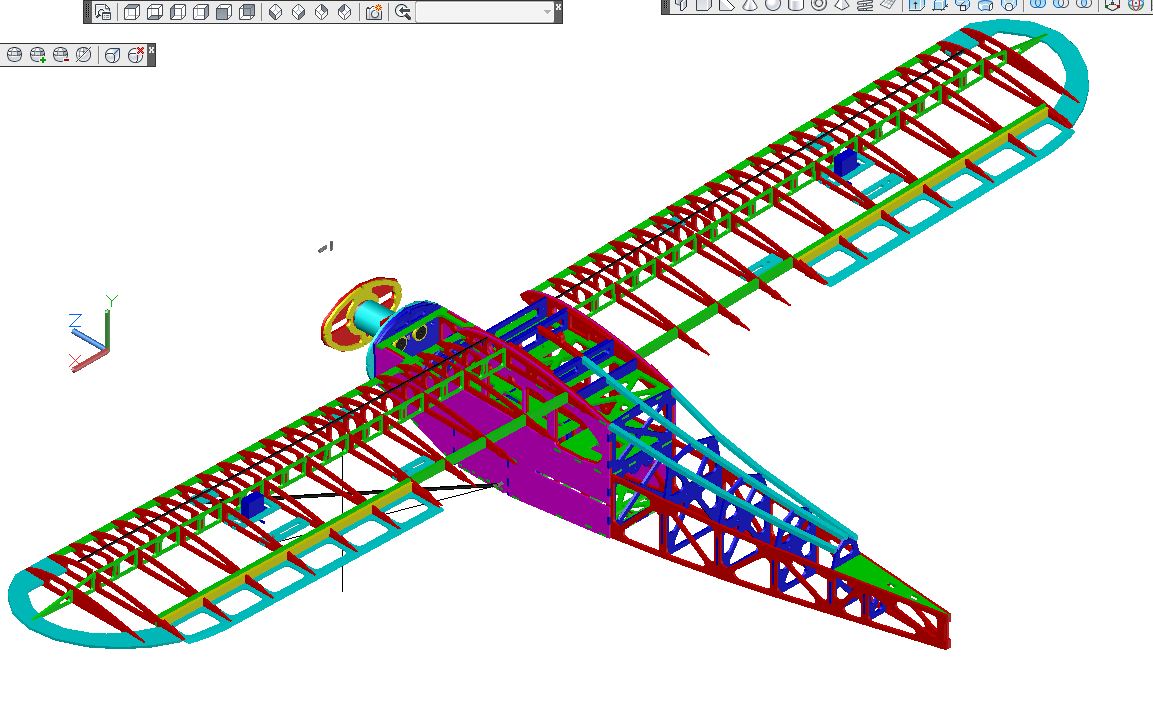
Task: Select the Refine Mesh icon
Action: click(x=84, y=54)
